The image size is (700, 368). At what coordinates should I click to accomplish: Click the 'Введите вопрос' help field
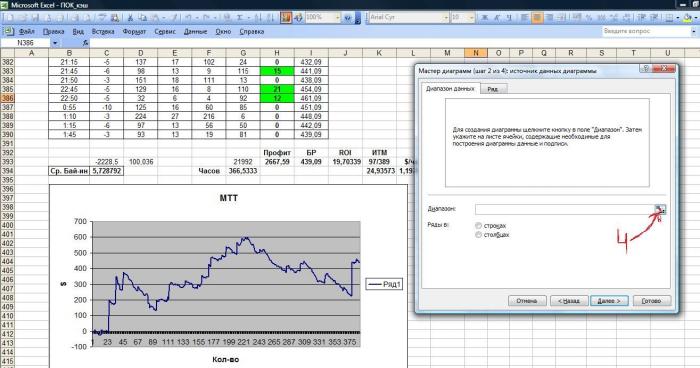point(646,32)
